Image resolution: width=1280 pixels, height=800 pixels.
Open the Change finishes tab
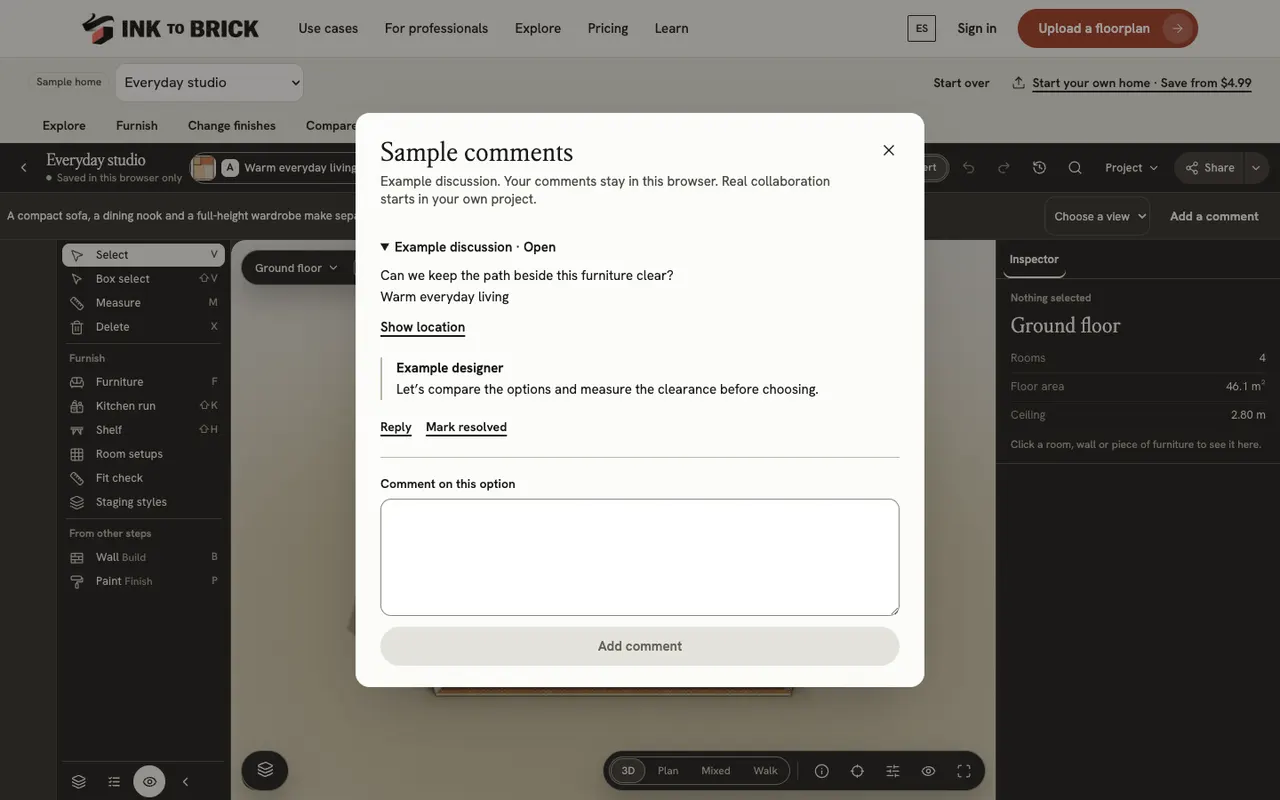(232, 126)
